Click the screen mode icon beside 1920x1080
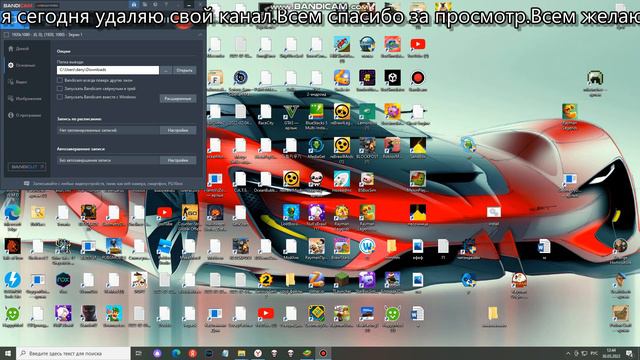This screenshot has height=360, width=640. coord(6,35)
